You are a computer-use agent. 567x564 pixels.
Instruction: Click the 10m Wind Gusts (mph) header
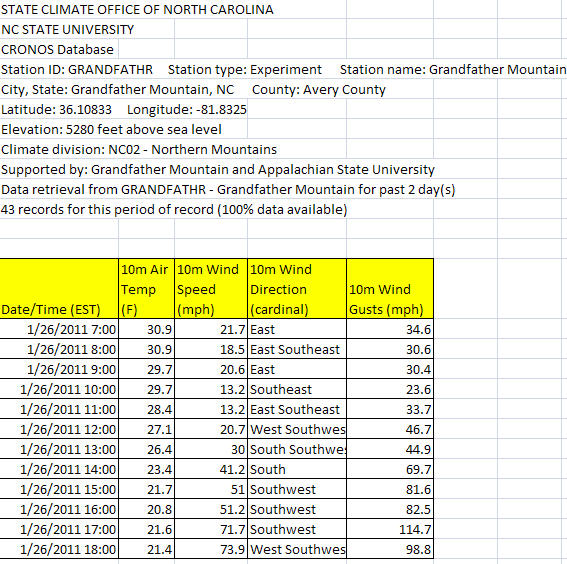390,289
